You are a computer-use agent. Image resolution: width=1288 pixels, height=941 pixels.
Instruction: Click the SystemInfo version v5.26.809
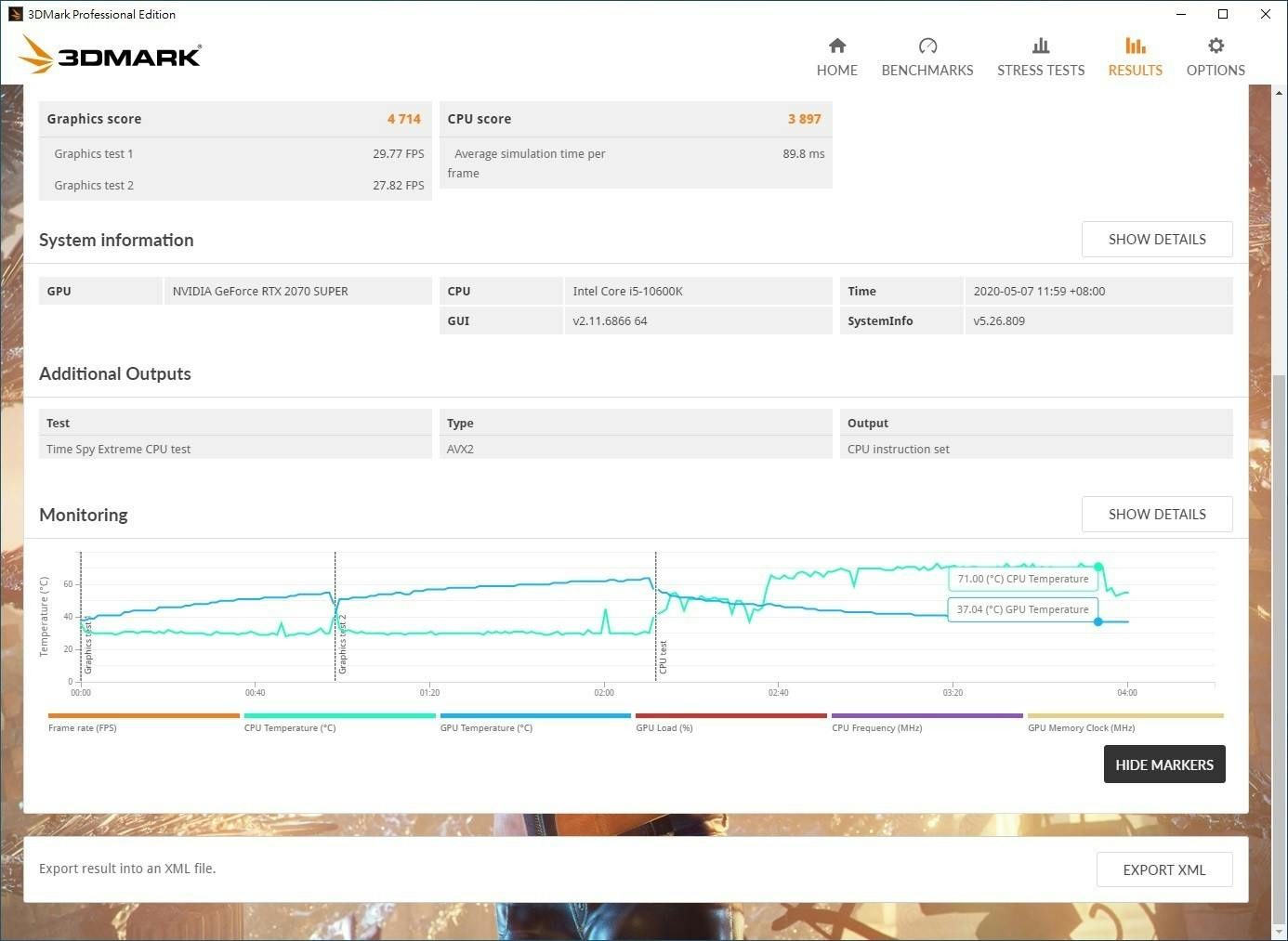click(999, 321)
